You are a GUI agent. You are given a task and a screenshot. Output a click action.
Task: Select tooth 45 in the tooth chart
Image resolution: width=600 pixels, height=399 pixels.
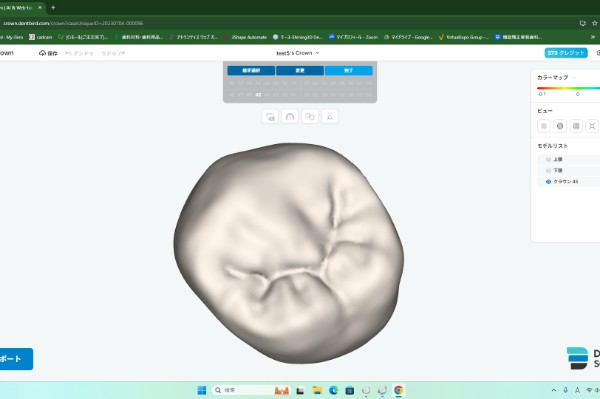tap(258, 95)
